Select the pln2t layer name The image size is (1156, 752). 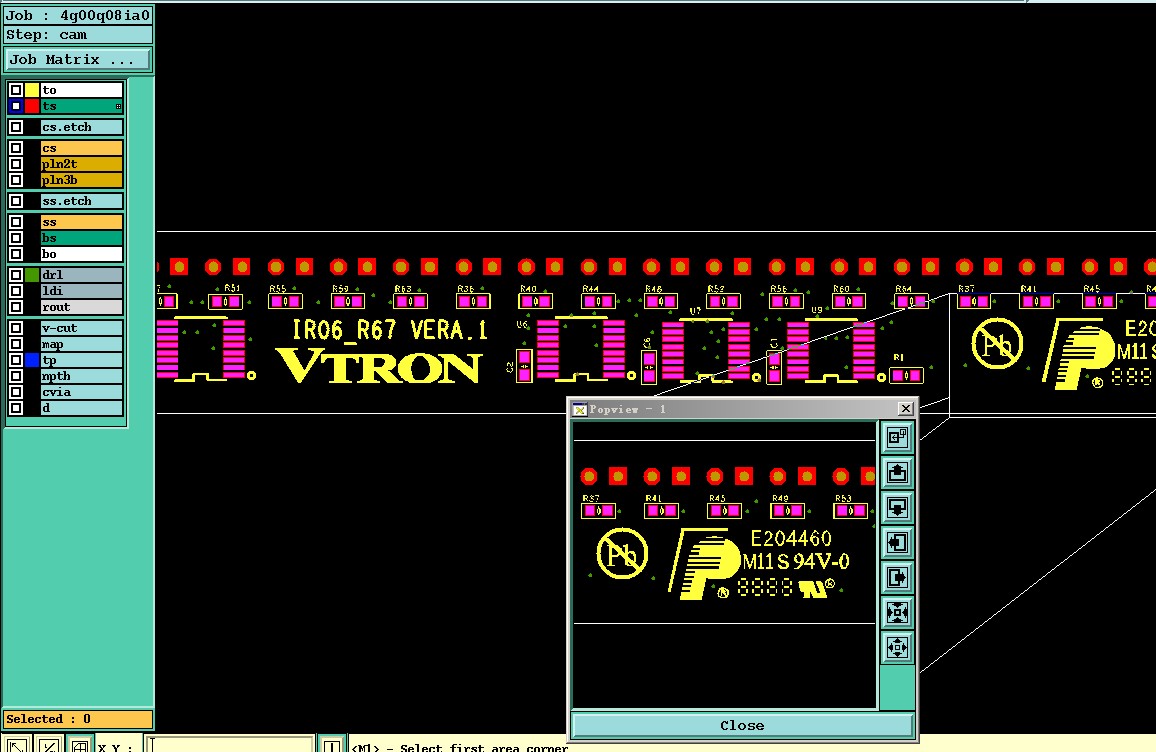[81, 164]
